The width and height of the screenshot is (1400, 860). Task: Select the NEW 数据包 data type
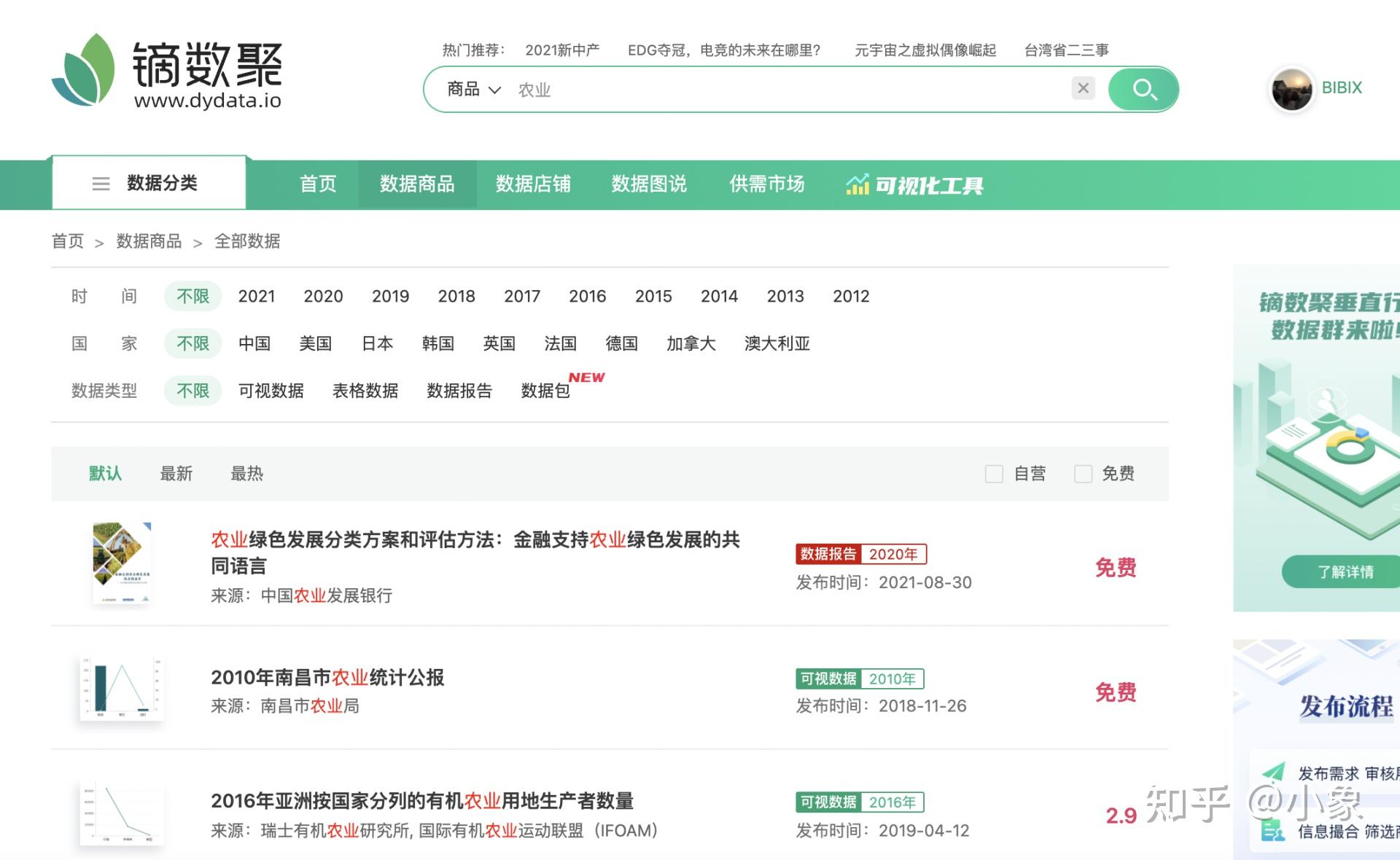point(545,391)
